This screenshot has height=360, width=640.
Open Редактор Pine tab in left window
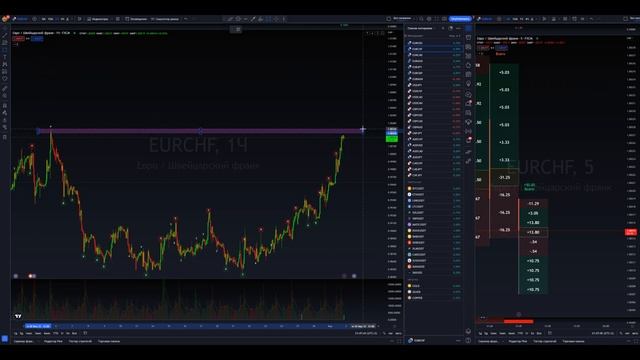[x=53, y=341]
